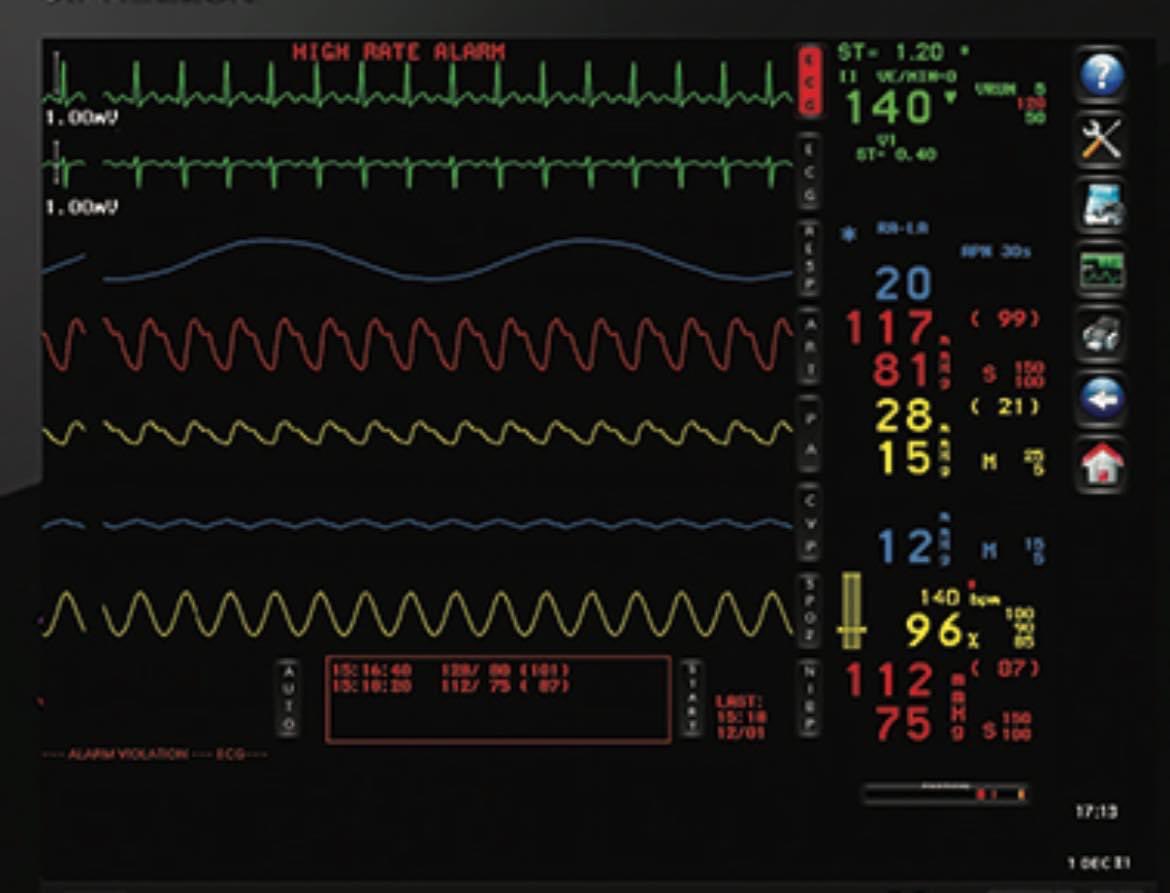This screenshot has width=1170, height=893.
Task: Select the green heart rate value 140
Action: pyautogui.click(x=889, y=107)
